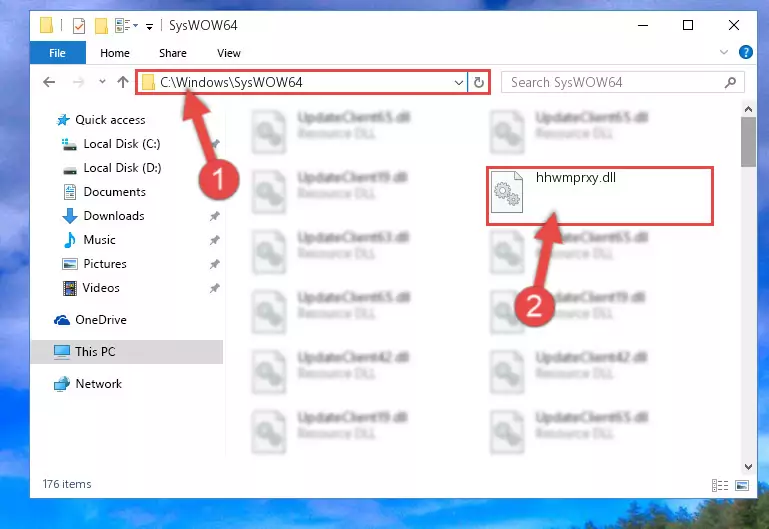Image resolution: width=769 pixels, height=529 pixels.
Task: Click the Search SysWOW64 box
Action: tap(622, 82)
